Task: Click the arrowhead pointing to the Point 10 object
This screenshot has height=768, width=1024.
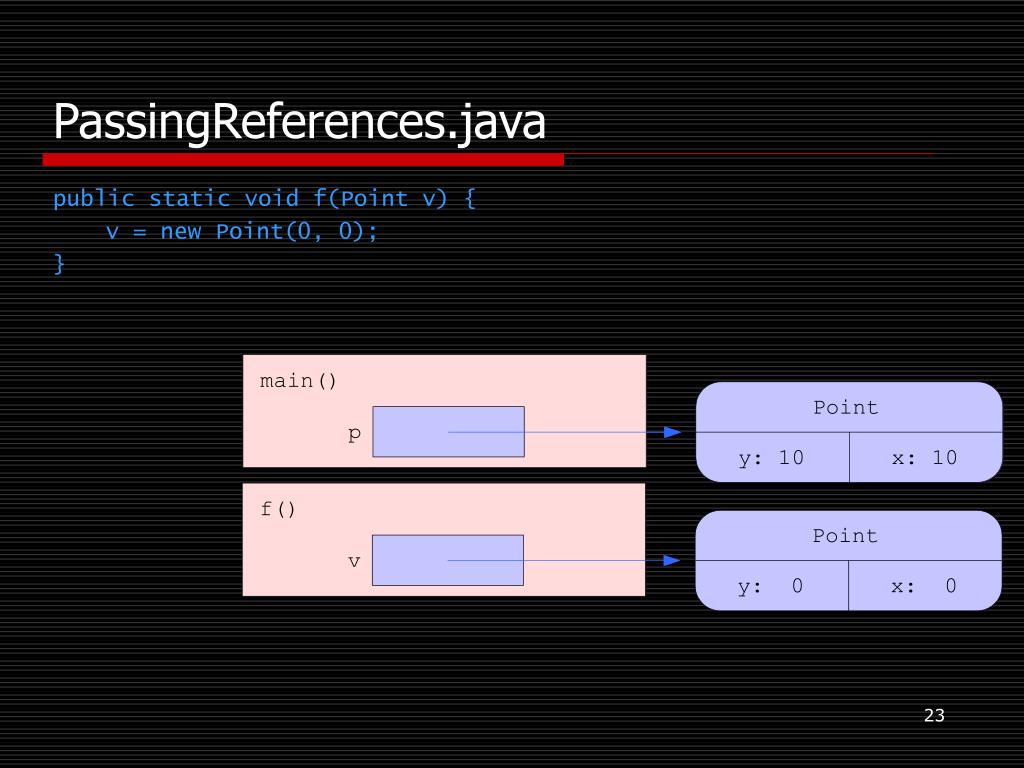Action: coord(672,432)
